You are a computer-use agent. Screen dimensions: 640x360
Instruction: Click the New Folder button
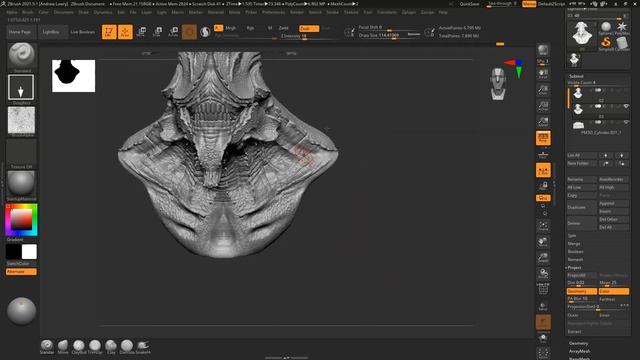pyautogui.click(x=582, y=163)
